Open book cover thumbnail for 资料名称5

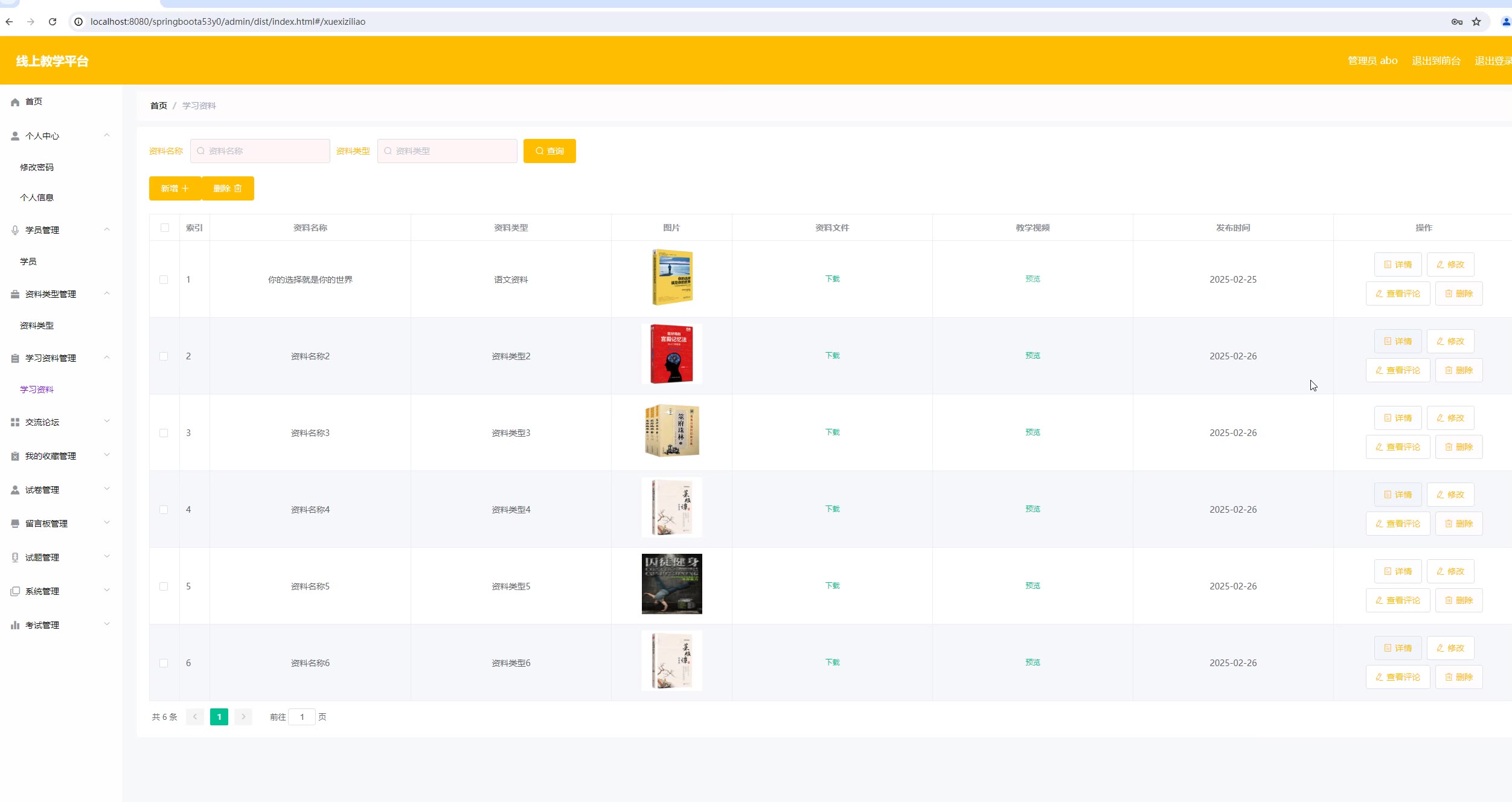click(x=671, y=584)
